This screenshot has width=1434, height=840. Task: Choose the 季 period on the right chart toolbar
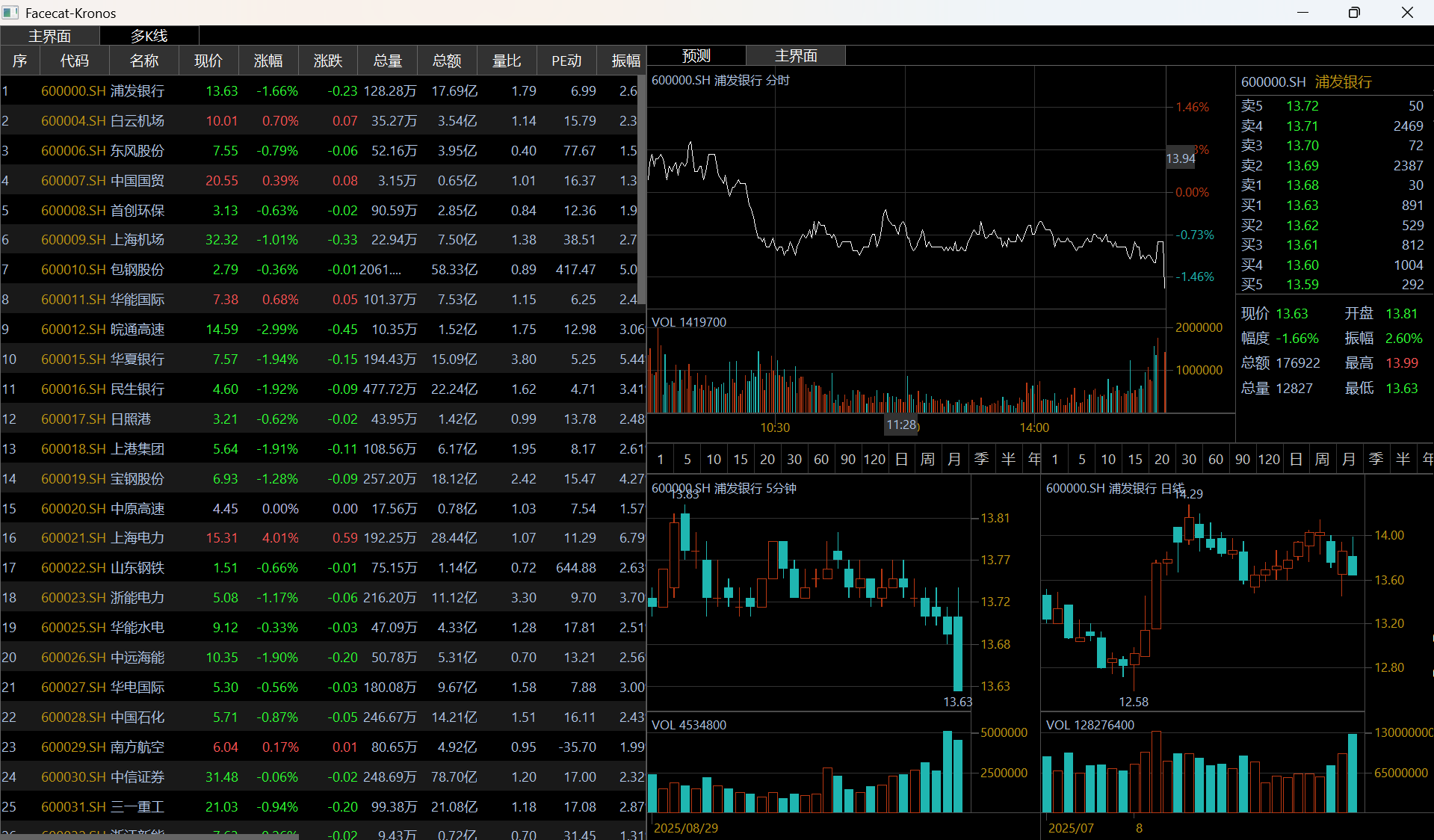1376,460
